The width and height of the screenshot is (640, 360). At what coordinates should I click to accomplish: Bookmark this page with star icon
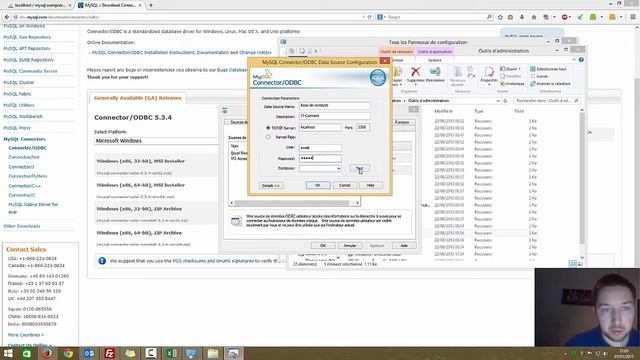coord(500,17)
